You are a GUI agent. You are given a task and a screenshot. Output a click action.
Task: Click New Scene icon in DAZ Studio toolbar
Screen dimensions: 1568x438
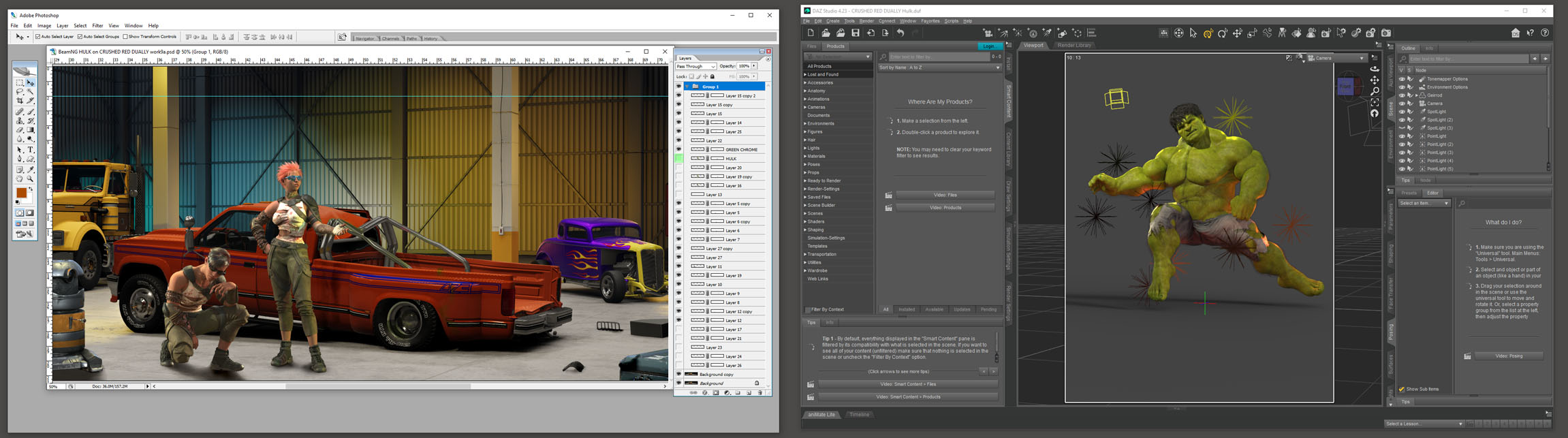coord(811,33)
